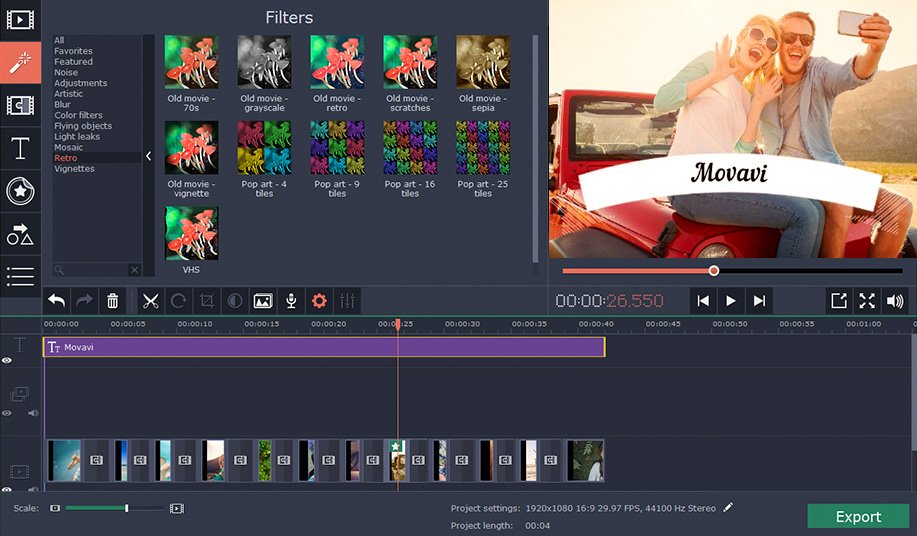Rotate the selected clip

[x=178, y=301]
